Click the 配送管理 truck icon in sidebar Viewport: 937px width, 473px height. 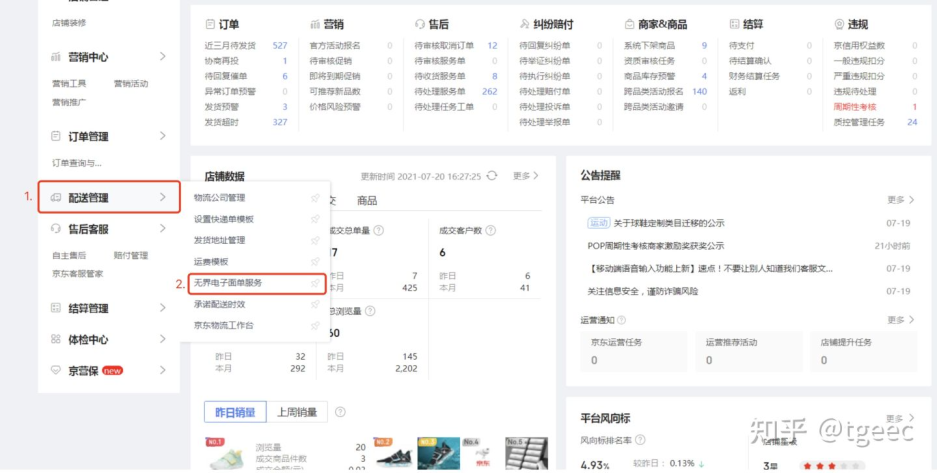(x=56, y=198)
